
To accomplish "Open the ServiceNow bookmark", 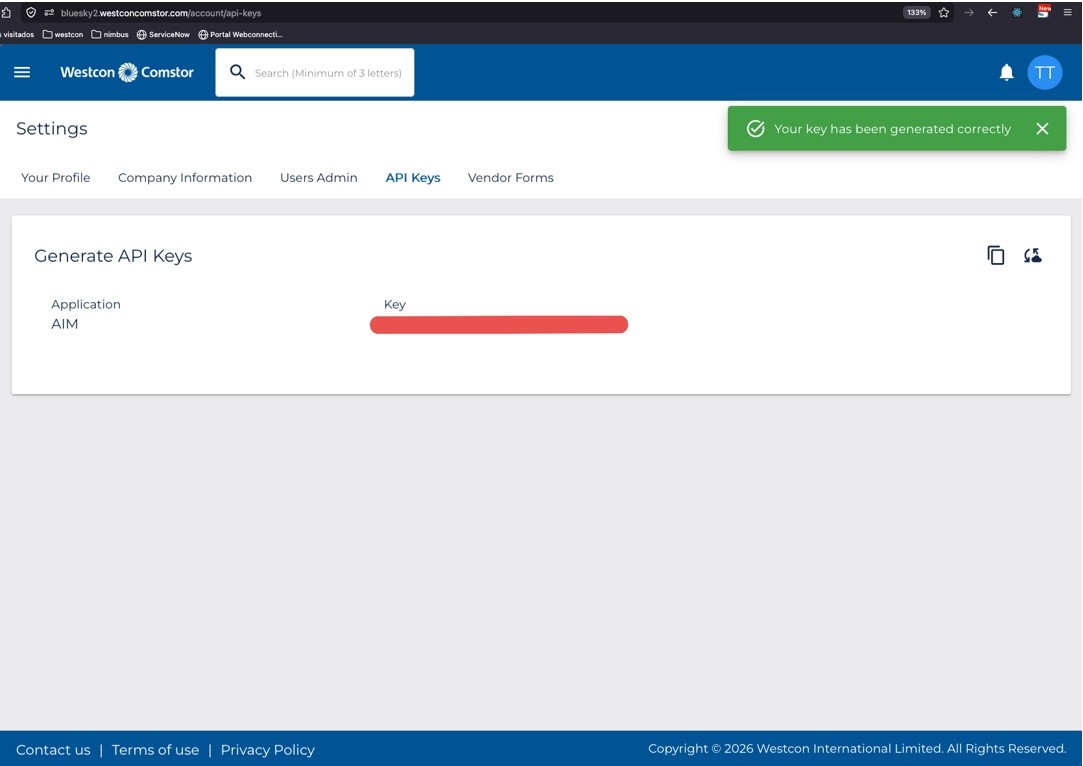I will pyautogui.click(x=163, y=35).
